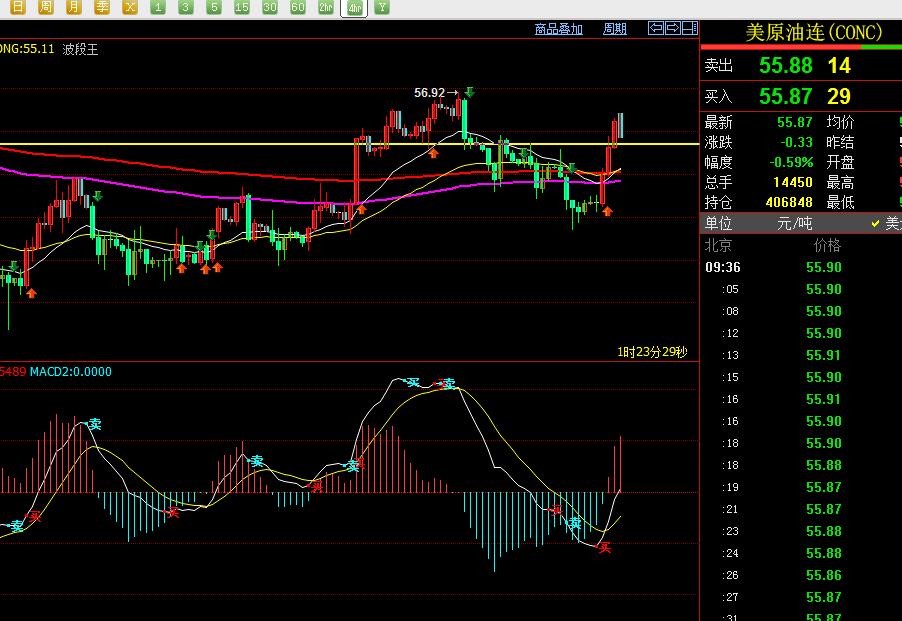Switch chart to daily (日) period
Viewport: 902px width, 621px height.
click(x=18, y=7)
